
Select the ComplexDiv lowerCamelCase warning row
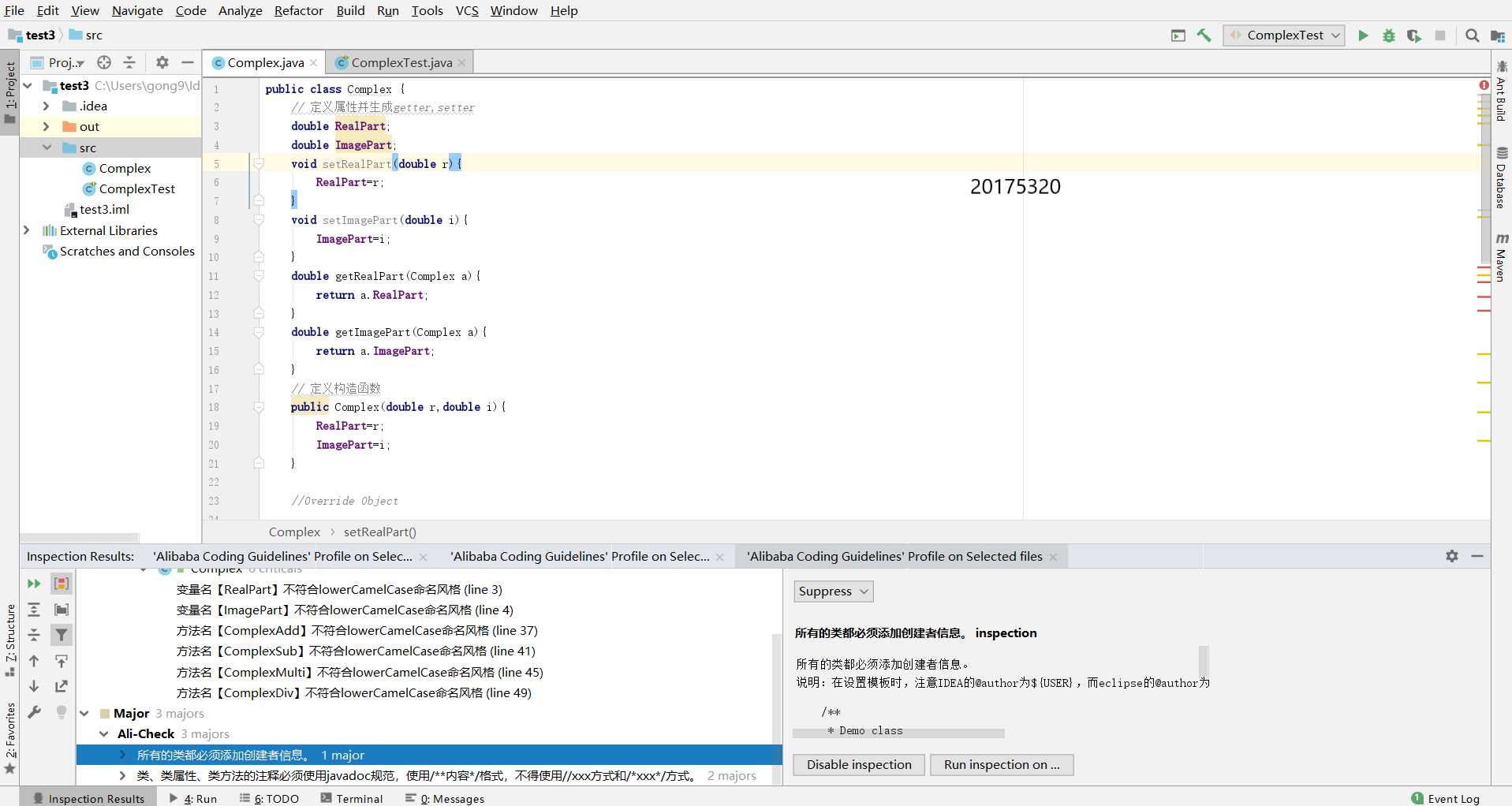coord(353,692)
